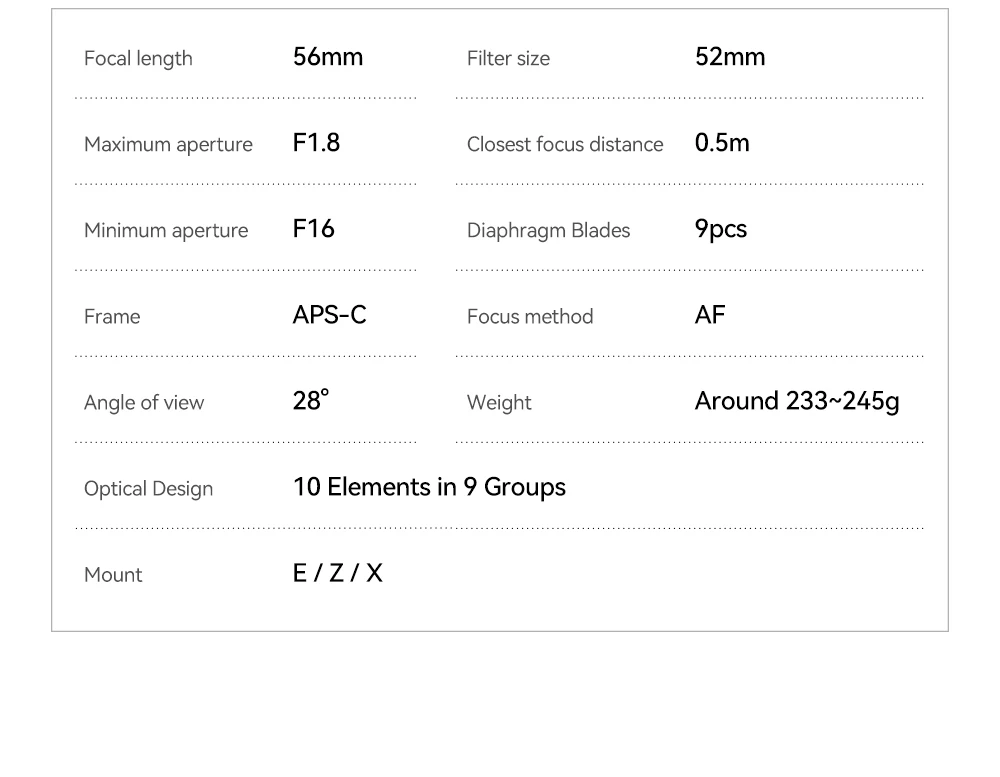This screenshot has width=1000, height=777.
Task: Select the 56mm focal length value
Action: 328,57
